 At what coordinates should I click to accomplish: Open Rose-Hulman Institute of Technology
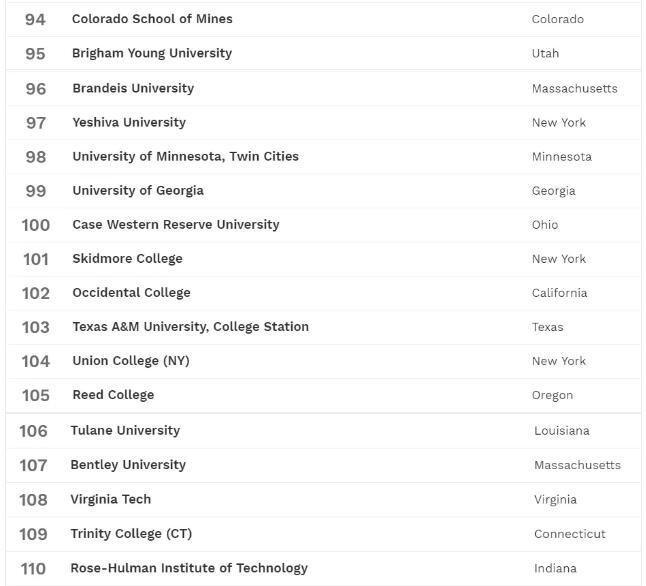point(189,567)
